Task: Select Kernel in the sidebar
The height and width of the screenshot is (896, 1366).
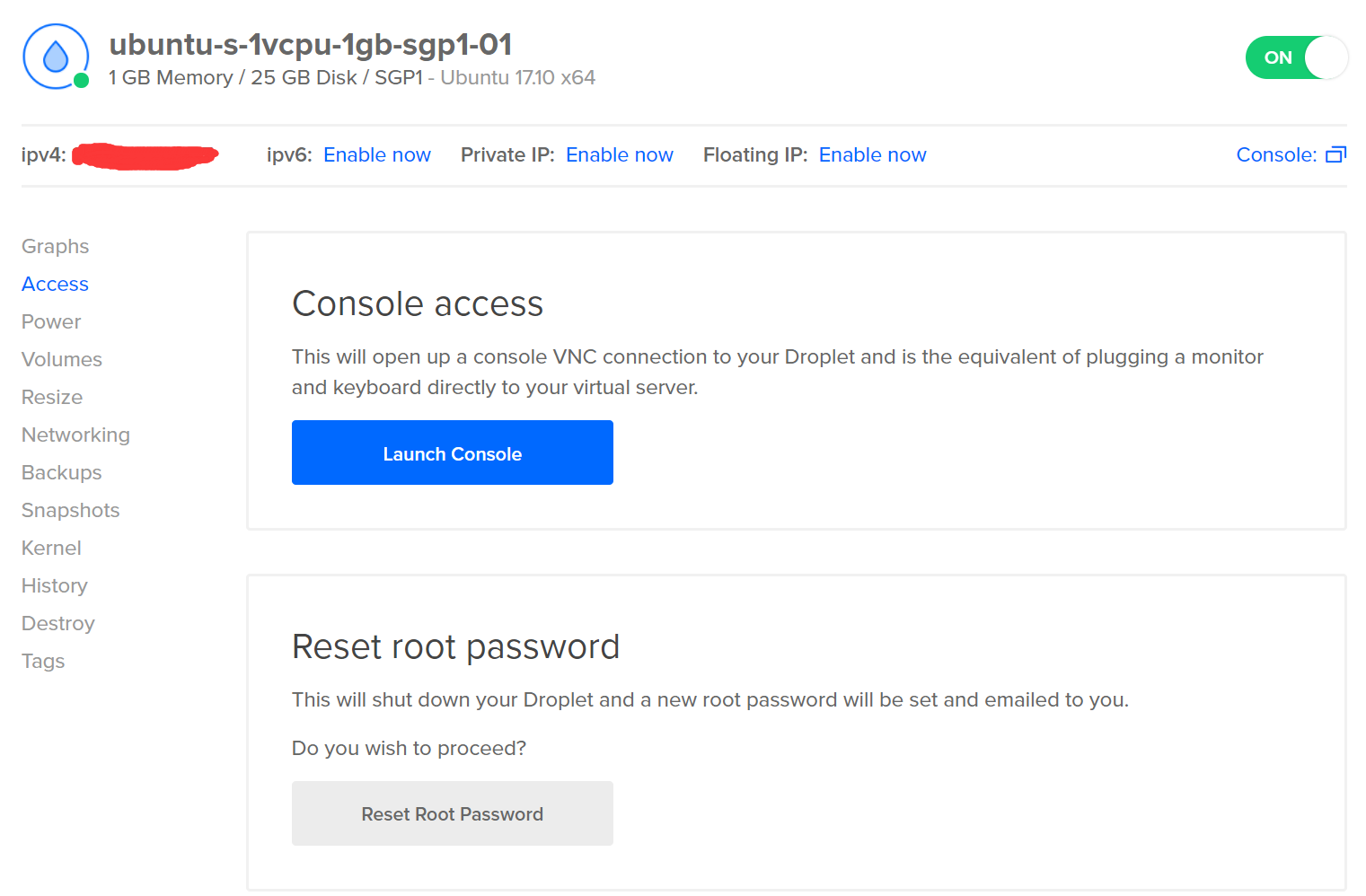Action: [x=51, y=548]
